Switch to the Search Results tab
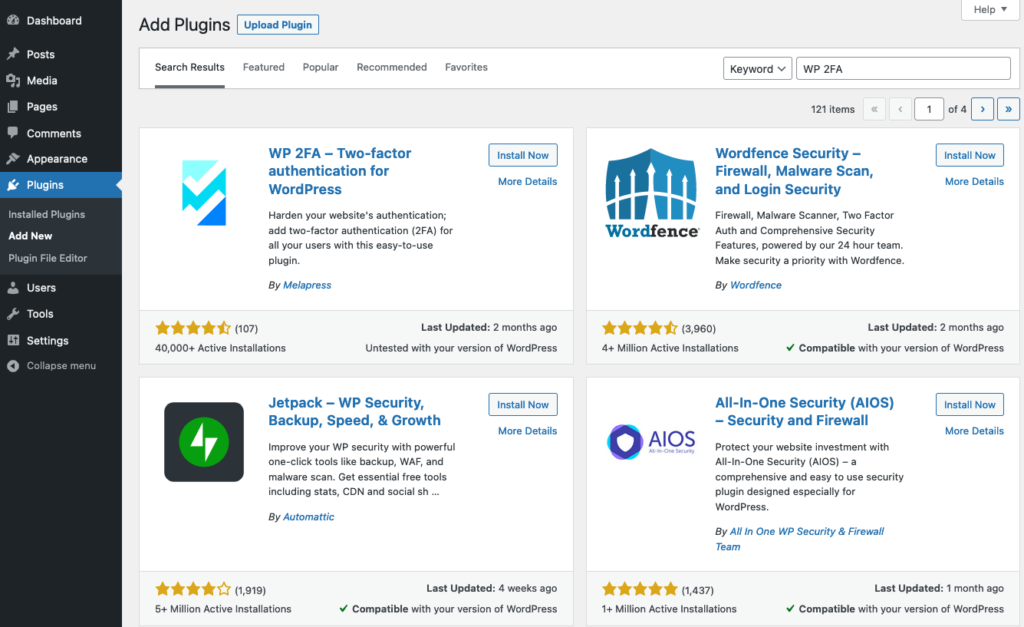The width and height of the screenshot is (1024, 627). click(x=189, y=67)
